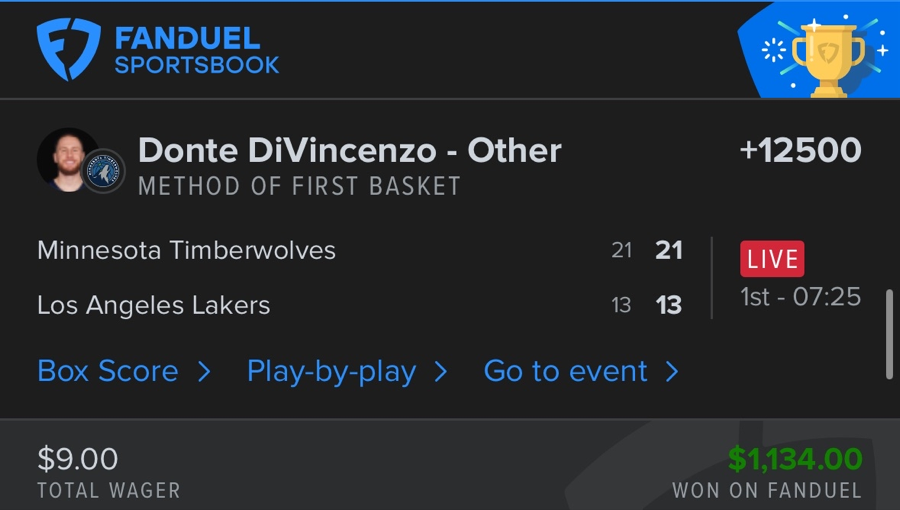Viewport: 900px width, 510px height.
Task: Tap the $9.00 total wager amount
Action: point(77,459)
